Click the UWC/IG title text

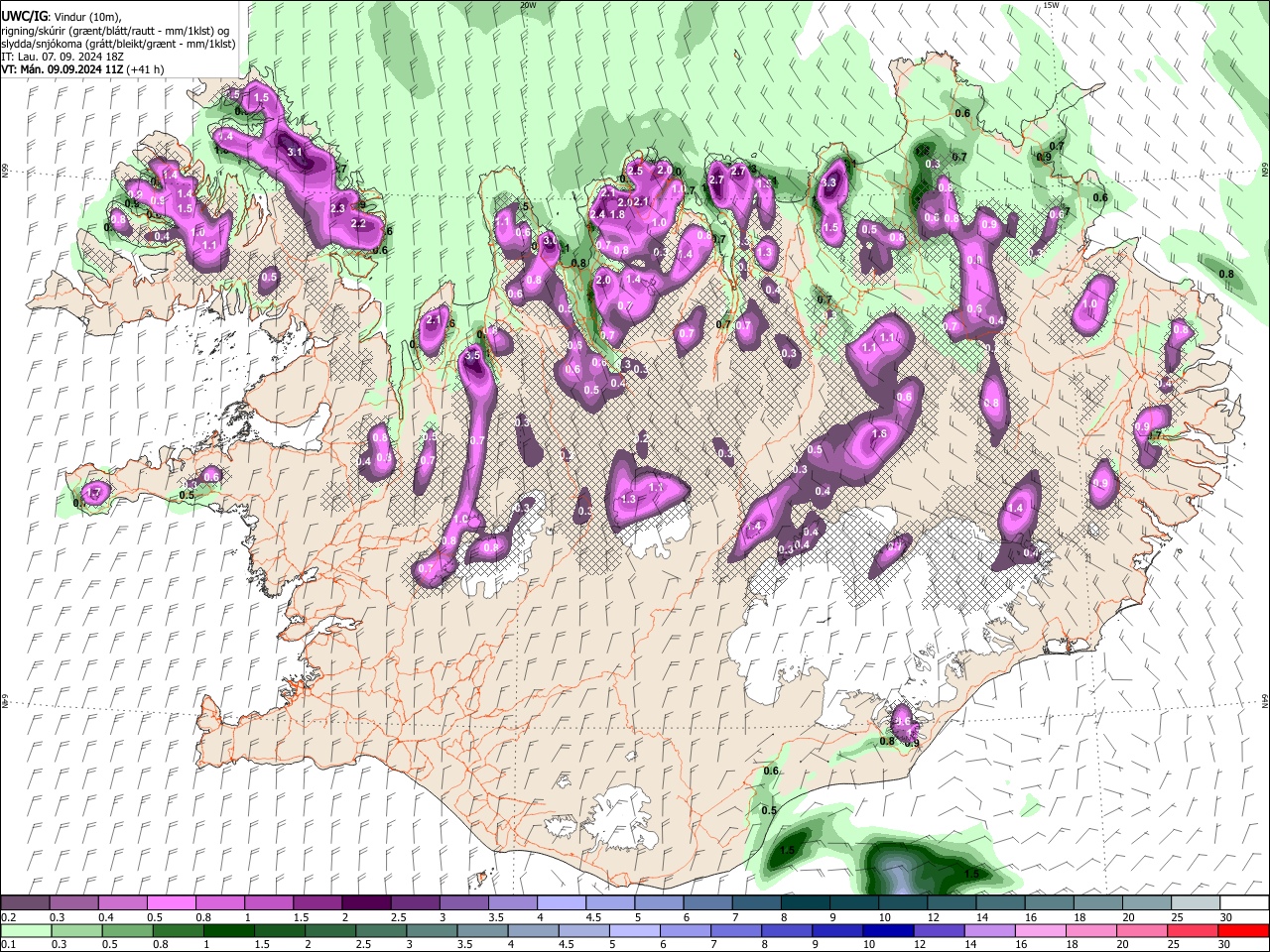click(23, 16)
